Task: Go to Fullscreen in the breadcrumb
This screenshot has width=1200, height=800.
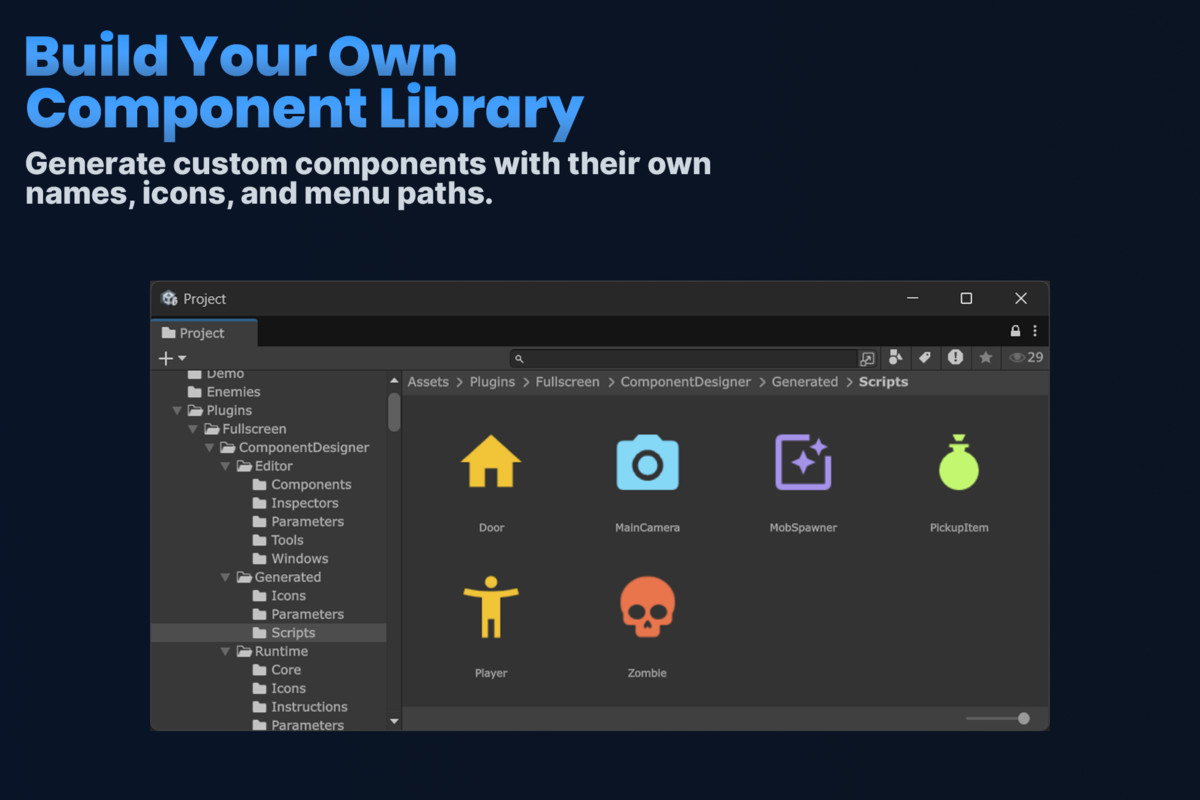Action: click(x=567, y=382)
